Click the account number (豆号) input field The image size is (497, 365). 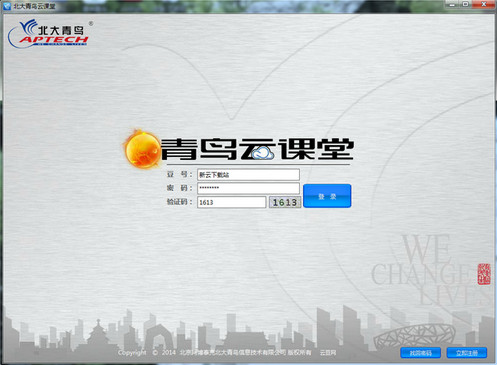(x=248, y=175)
